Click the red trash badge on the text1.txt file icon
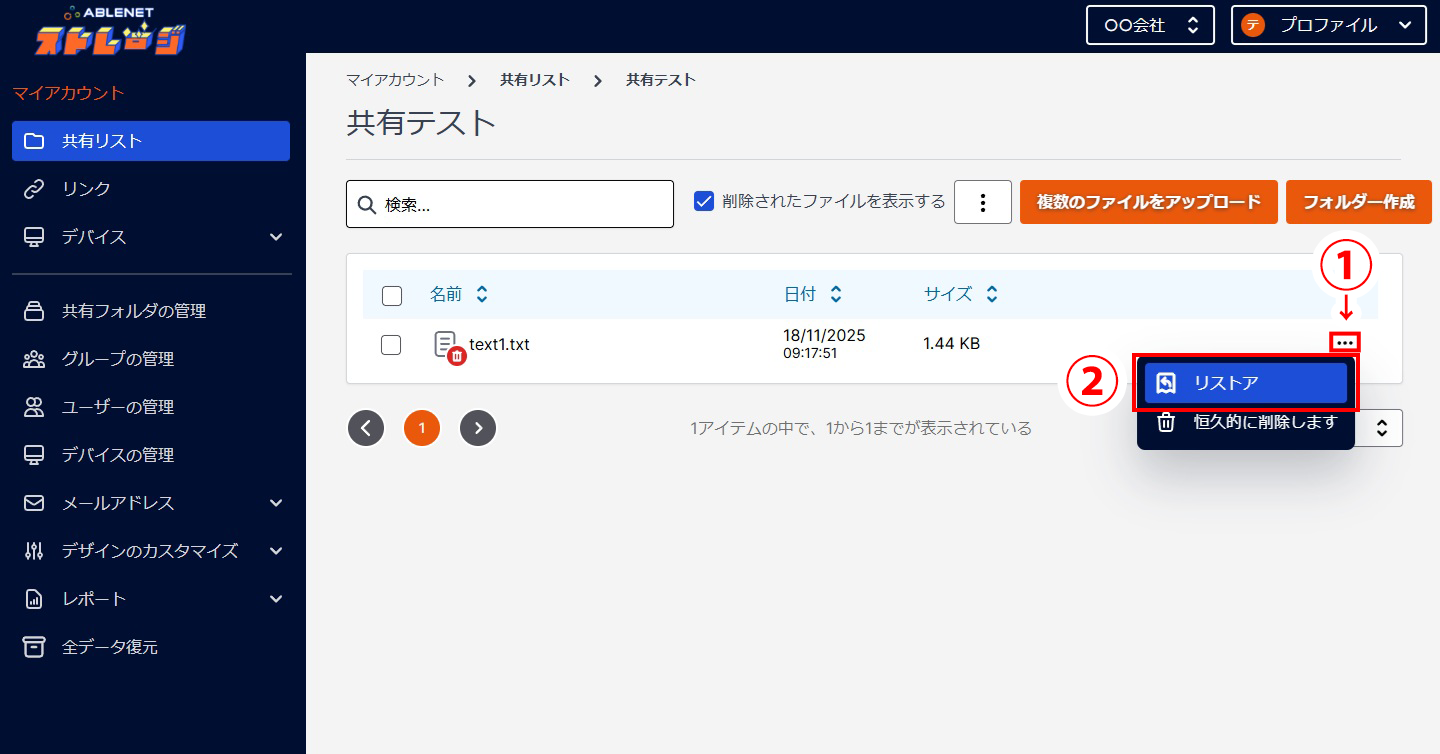Viewport: 1440px width, 754px height. [x=455, y=355]
